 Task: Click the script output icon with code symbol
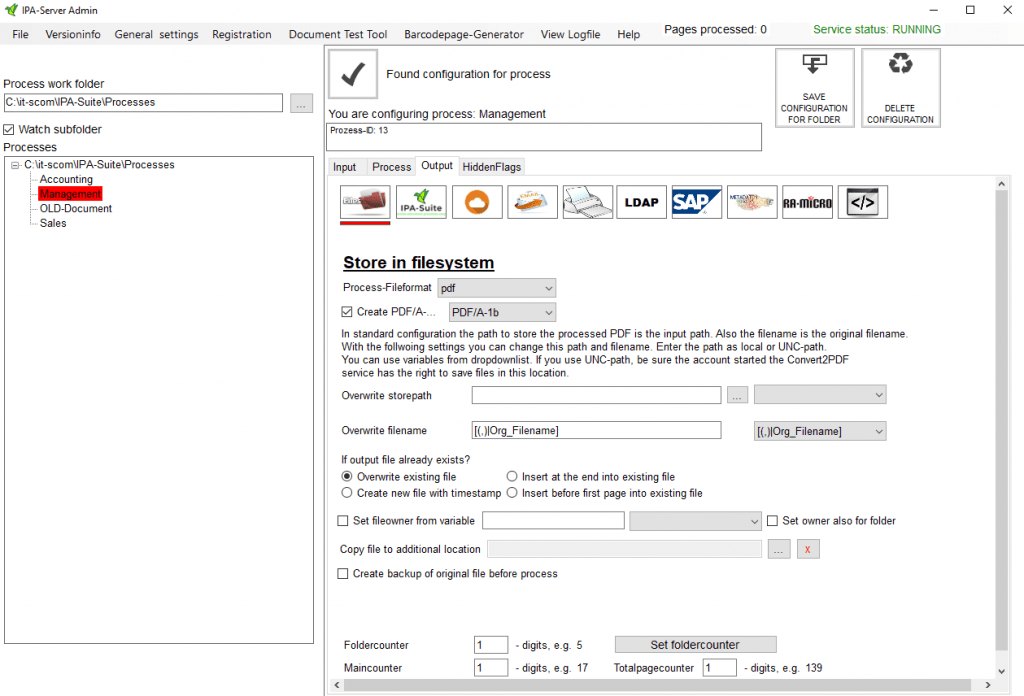coord(862,201)
